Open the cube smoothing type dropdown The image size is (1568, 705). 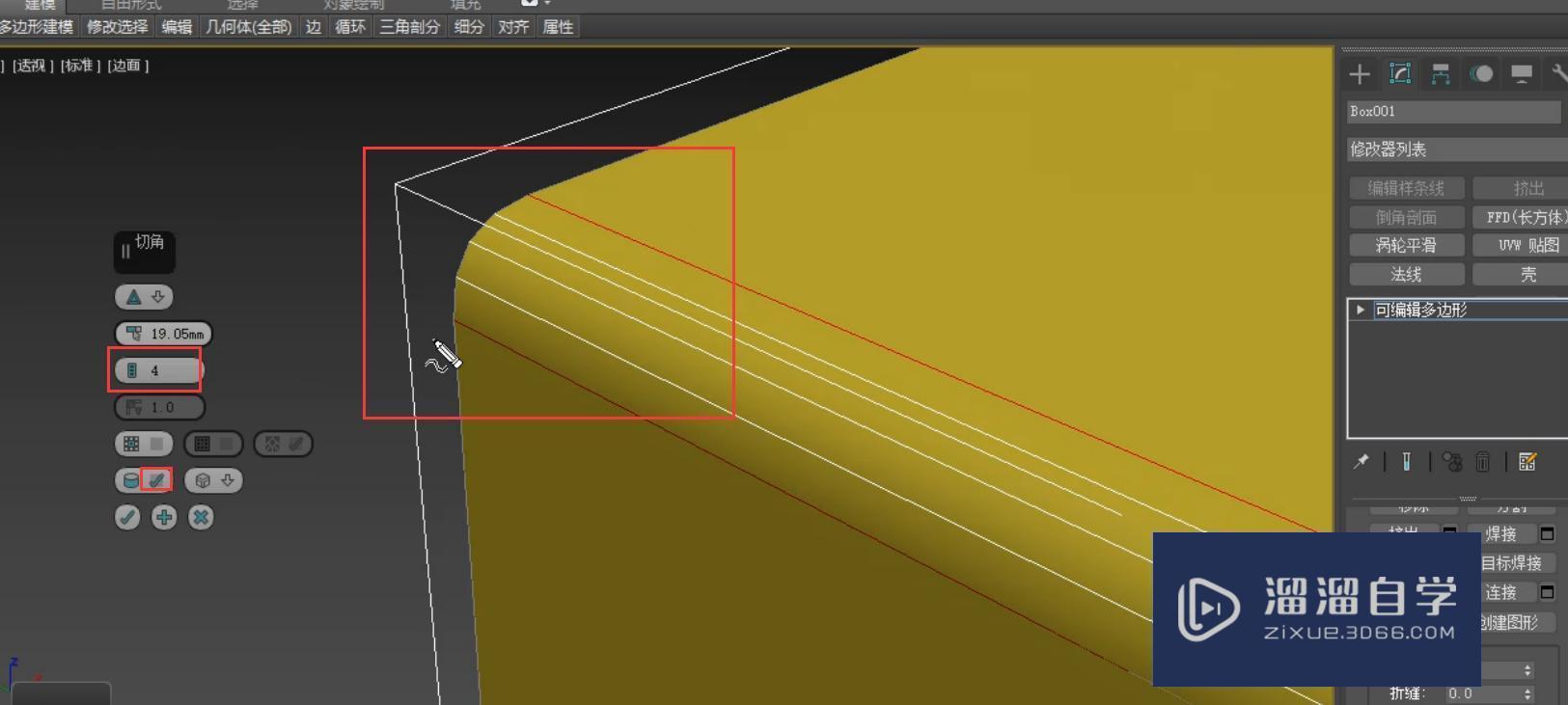(x=213, y=480)
